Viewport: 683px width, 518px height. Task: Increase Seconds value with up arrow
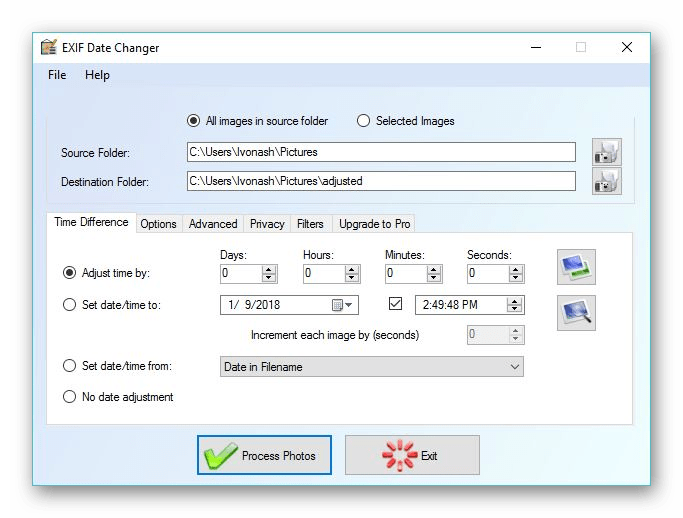516,270
